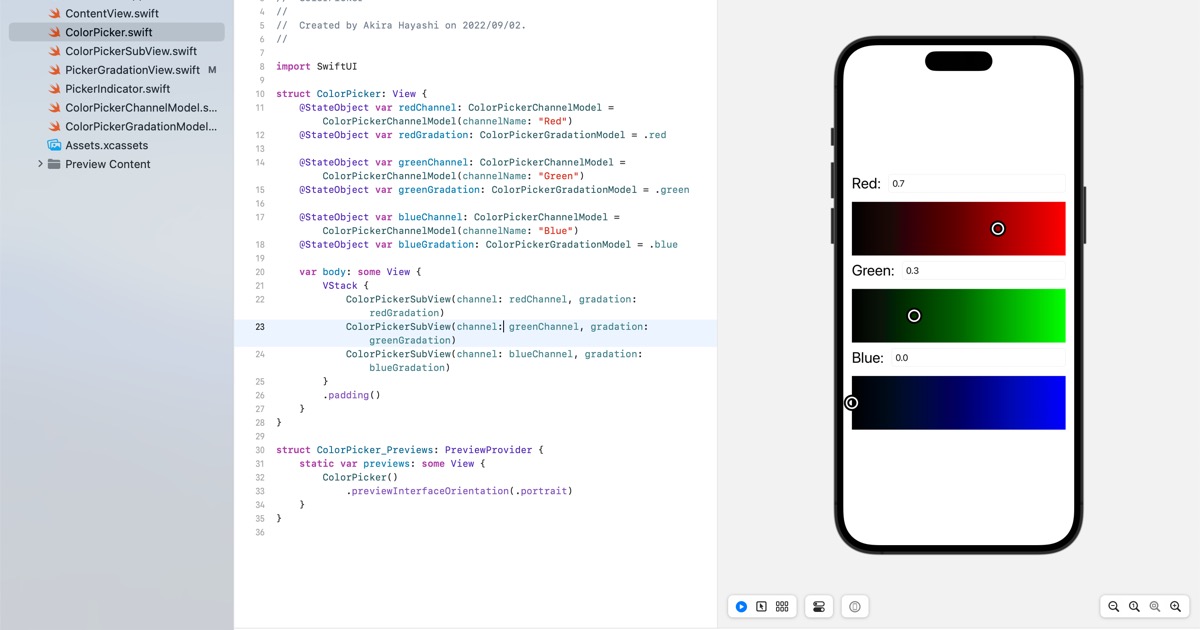
Task: Click the 'VStack {' code line
Action: (346, 286)
